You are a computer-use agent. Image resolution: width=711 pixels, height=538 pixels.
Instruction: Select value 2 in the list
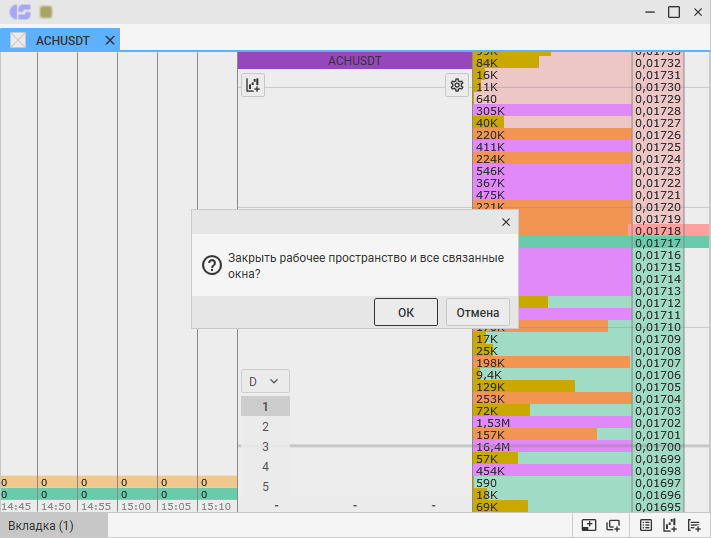pos(265,426)
